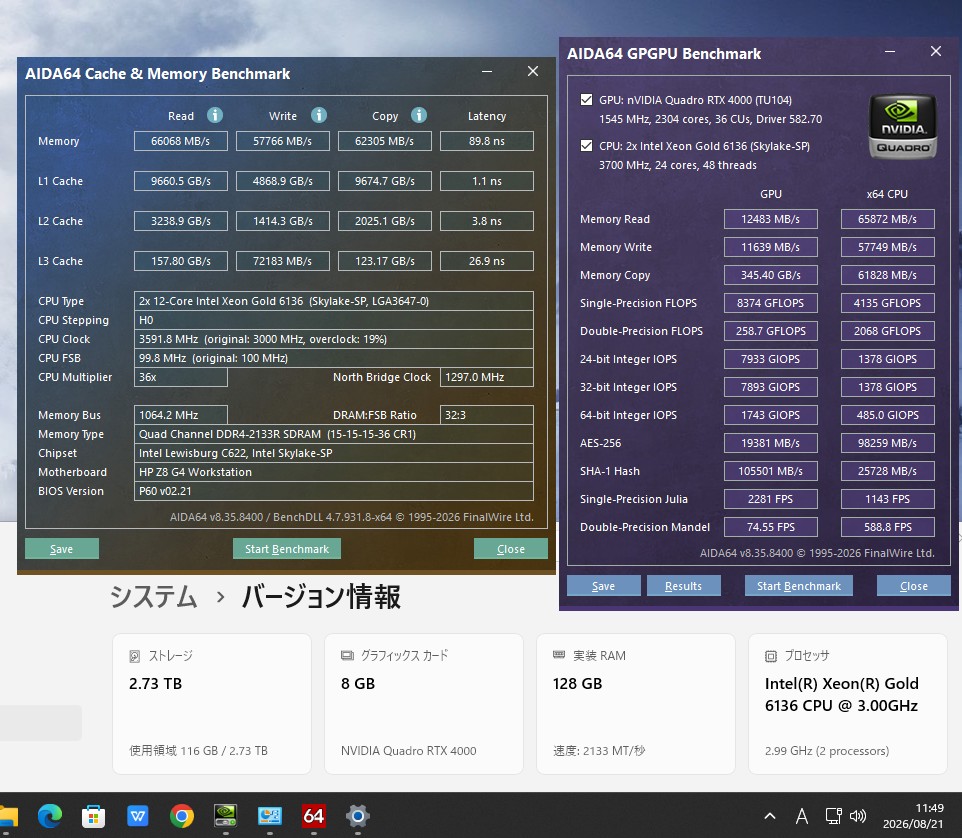962x838 pixels.
Task: Save the GPGPU Benchmark results
Action: [603, 585]
